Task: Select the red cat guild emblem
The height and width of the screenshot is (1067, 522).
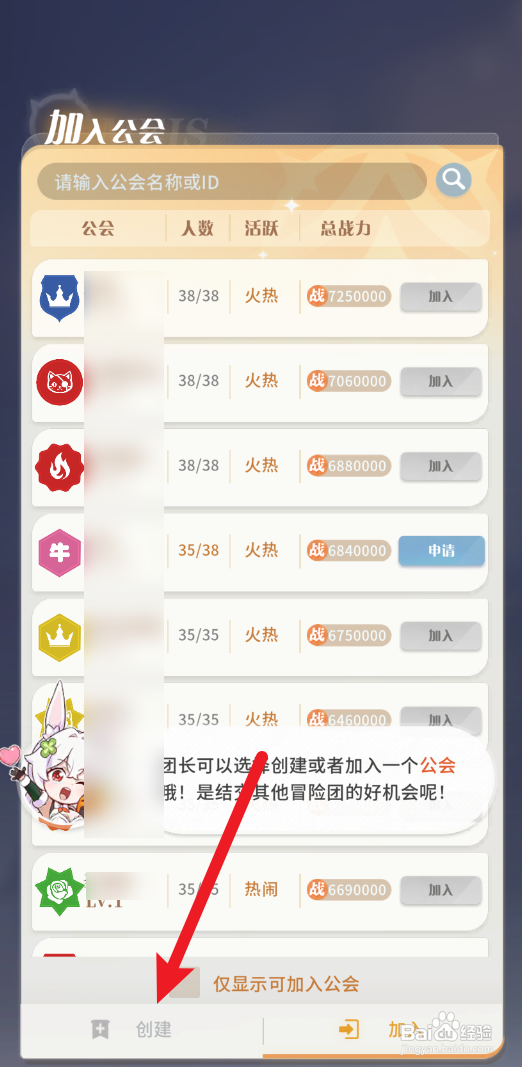Action: pos(60,382)
